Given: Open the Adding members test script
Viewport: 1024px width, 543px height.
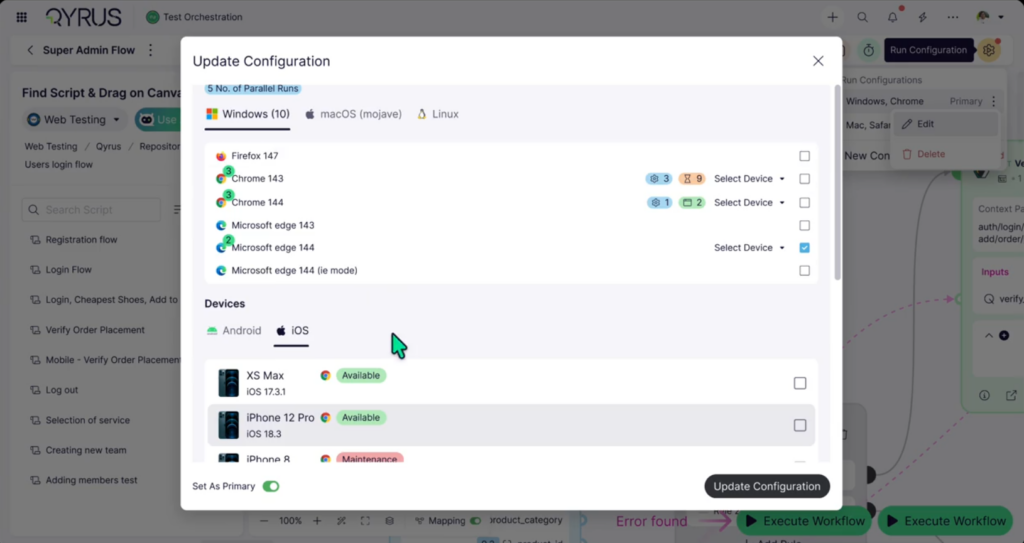Looking at the screenshot, I should 91,480.
